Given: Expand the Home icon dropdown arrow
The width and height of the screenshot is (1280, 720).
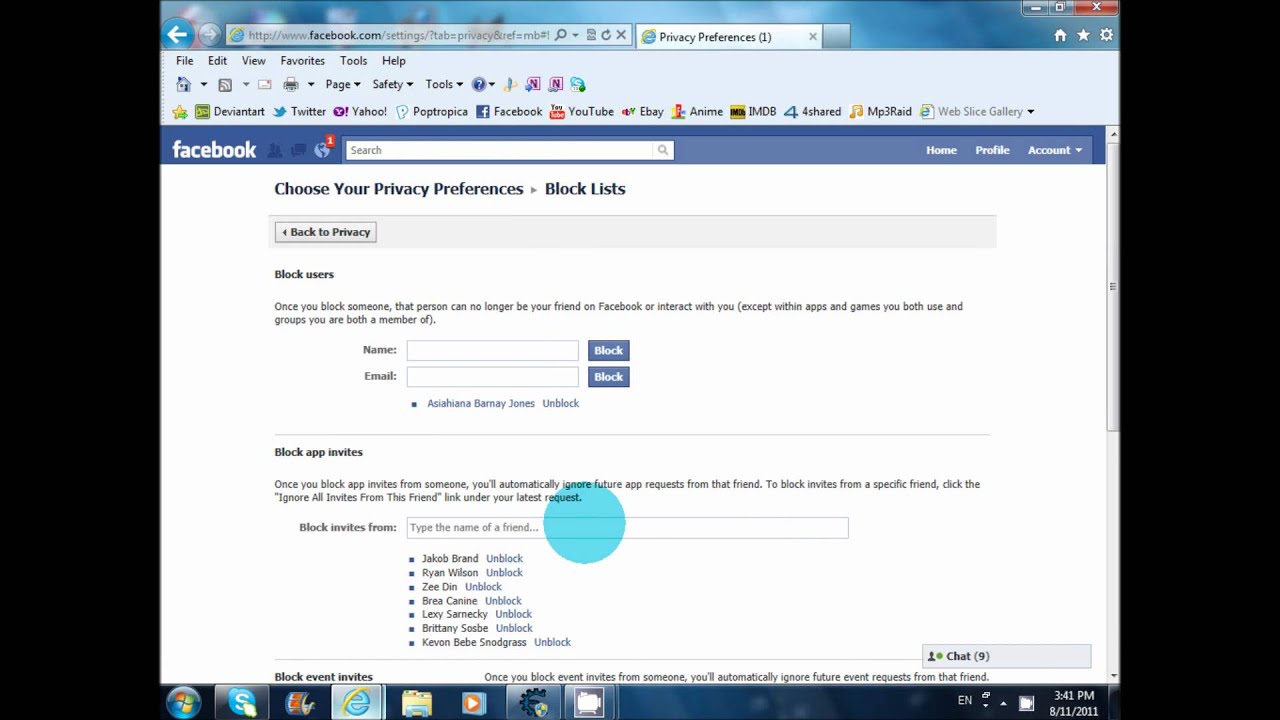Looking at the screenshot, I should (203, 84).
